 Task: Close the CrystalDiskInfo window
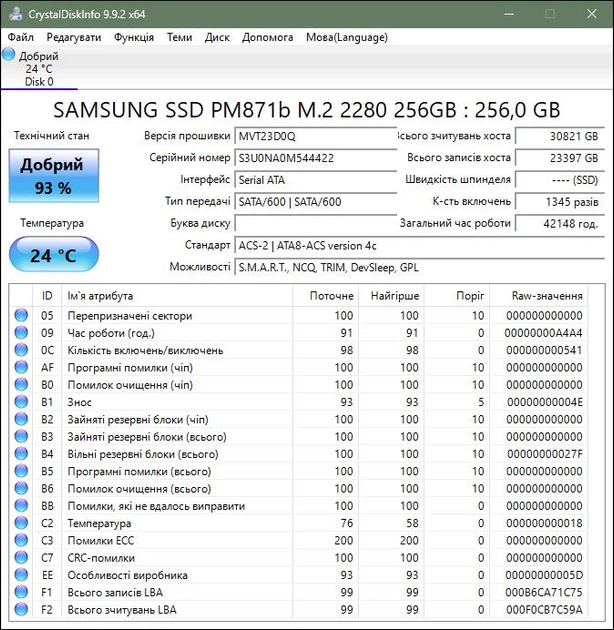tap(591, 14)
